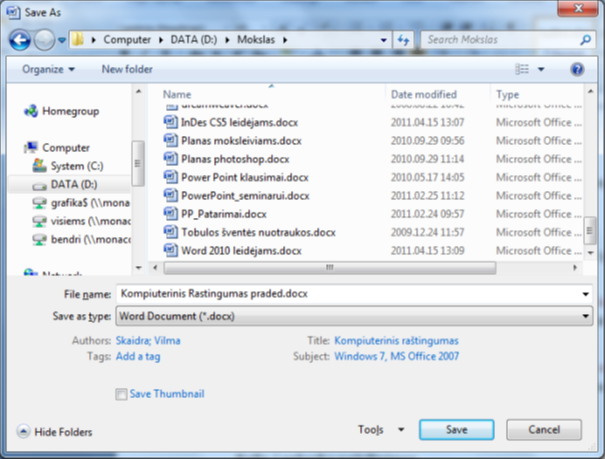
Task: Click Word icon of Power Point klausimai.docx
Action: click(x=171, y=177)
